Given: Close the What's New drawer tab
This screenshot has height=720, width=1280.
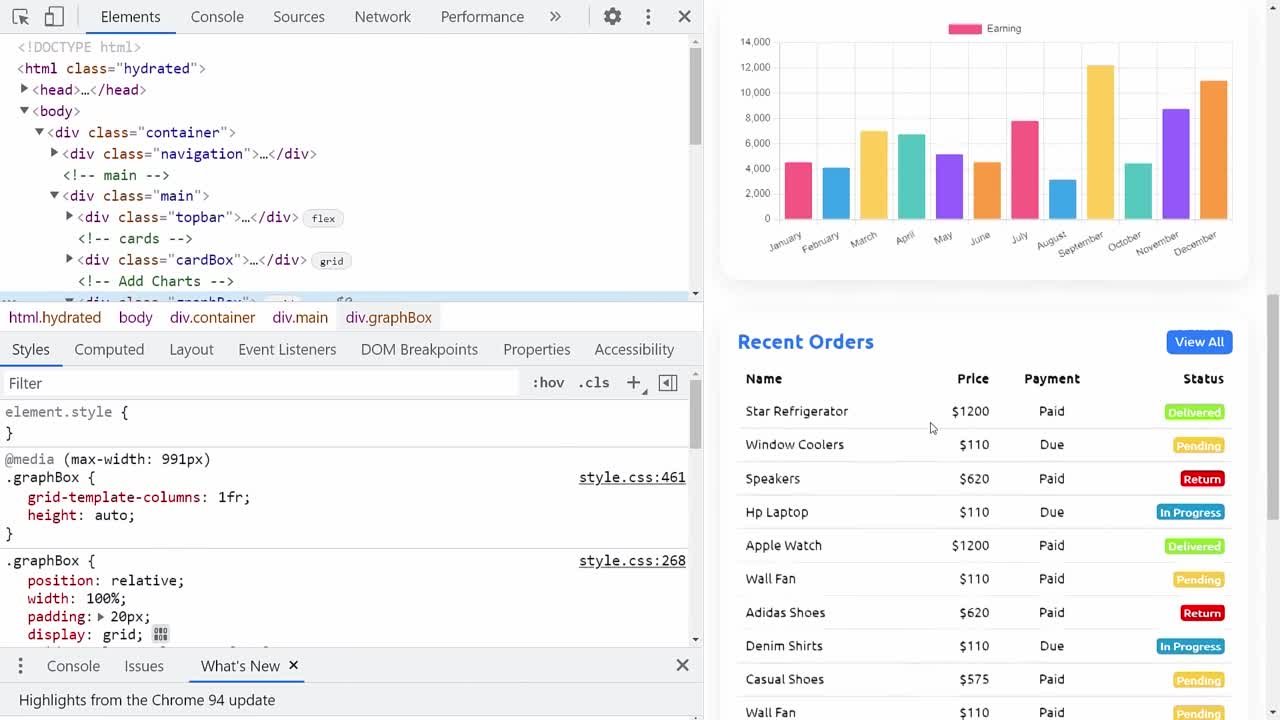Looking at the screenshot, I should click(x=293, y=665).
